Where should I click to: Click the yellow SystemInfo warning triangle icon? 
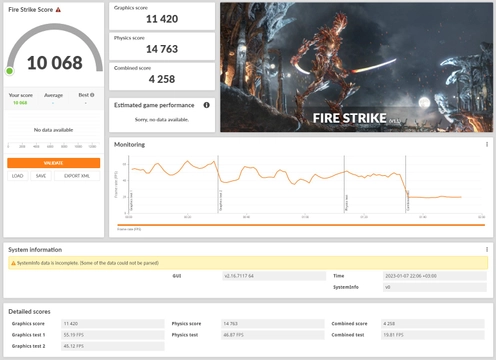[13, 263]
